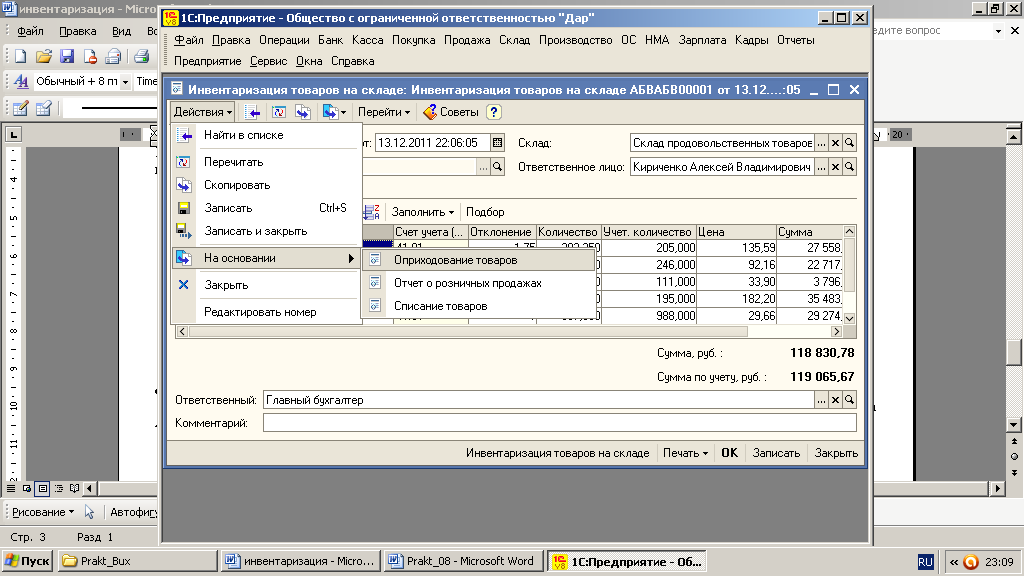This screenshot has height=576, width=1024.
Task: Click cell with price 182,20
Action: (736, 298)
